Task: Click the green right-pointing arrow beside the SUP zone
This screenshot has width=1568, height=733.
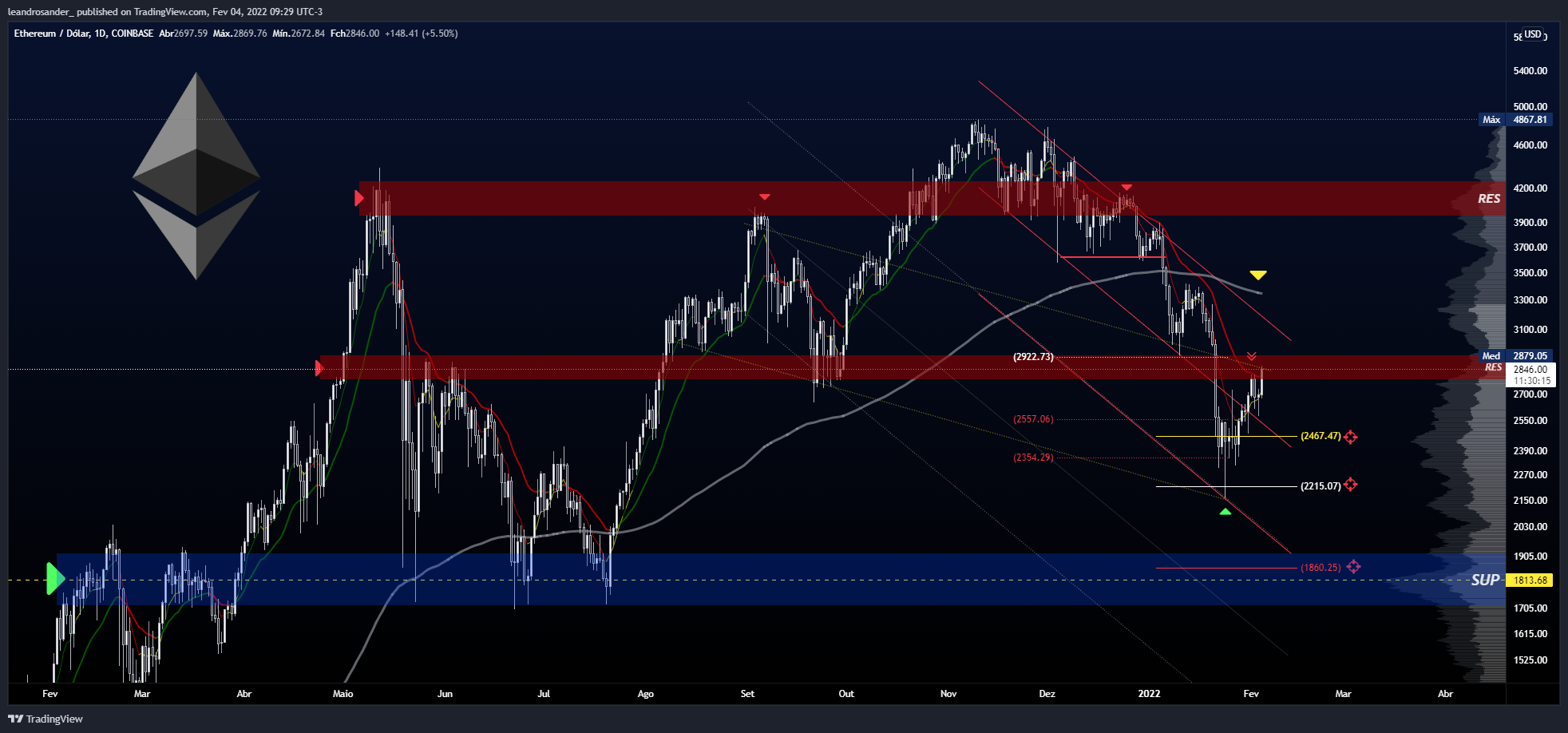Action: coord(55,579)
